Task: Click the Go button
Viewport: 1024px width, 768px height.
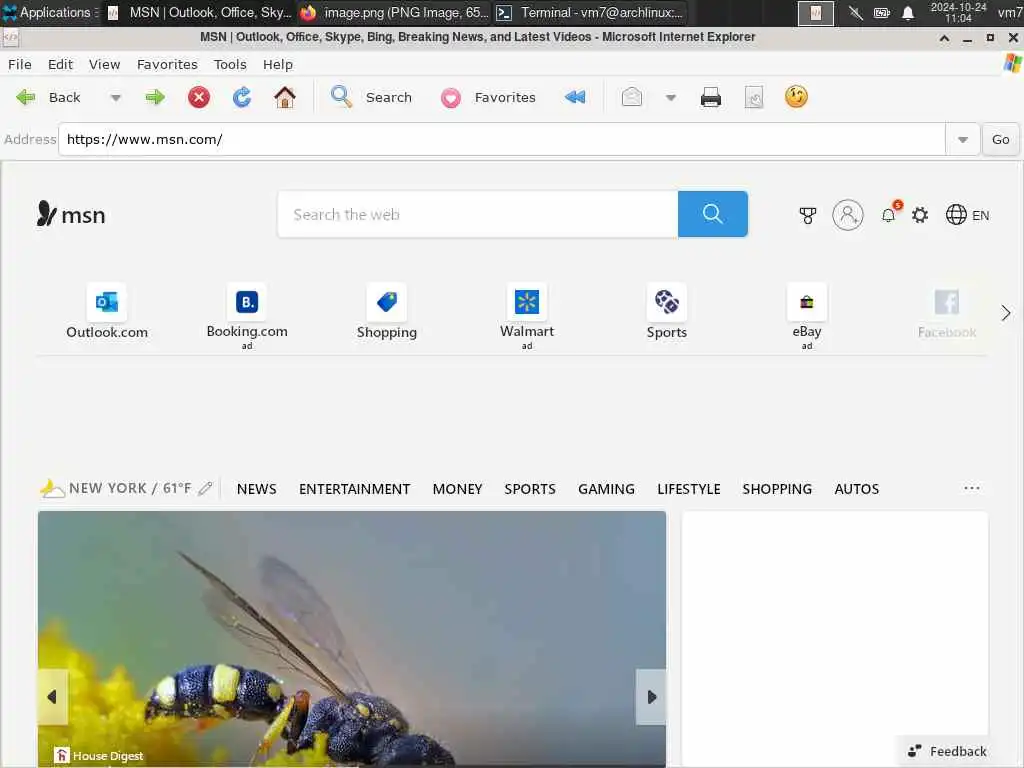Action: pyautogui.click(x=1000, y=139)
